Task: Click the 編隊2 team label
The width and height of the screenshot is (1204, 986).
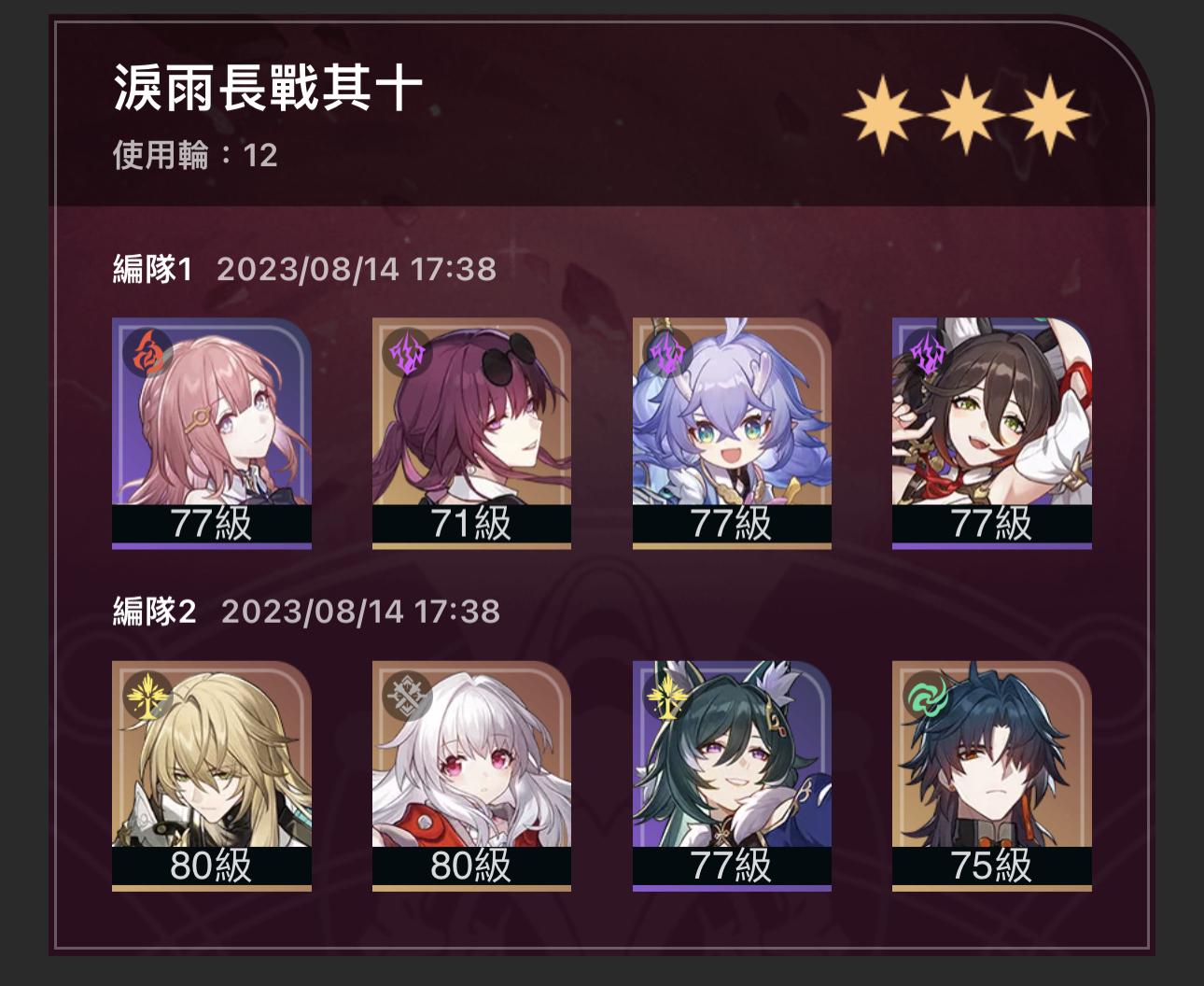Action: tap(154, 612)
